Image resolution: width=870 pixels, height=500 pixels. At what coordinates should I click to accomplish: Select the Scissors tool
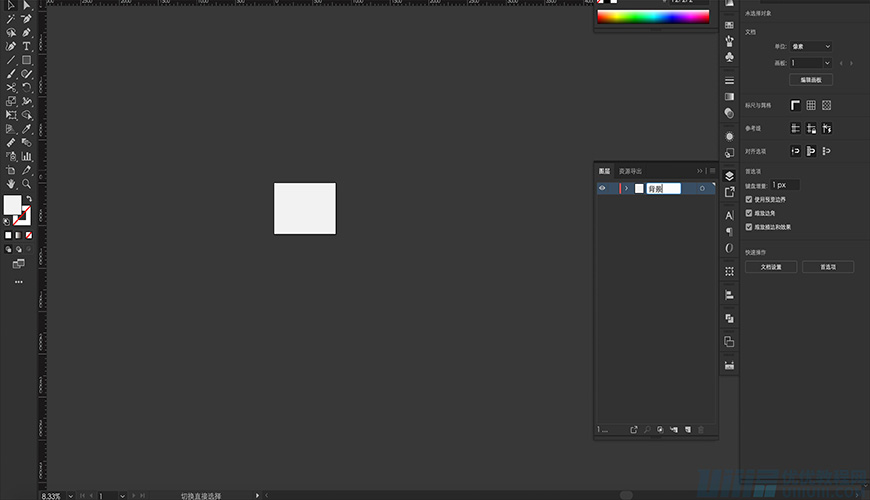[x=11, y=87]
